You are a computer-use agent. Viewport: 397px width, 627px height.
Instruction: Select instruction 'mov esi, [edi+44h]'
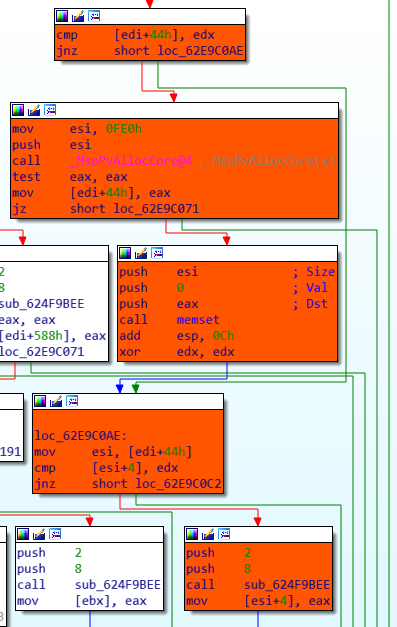coord(113,452)
